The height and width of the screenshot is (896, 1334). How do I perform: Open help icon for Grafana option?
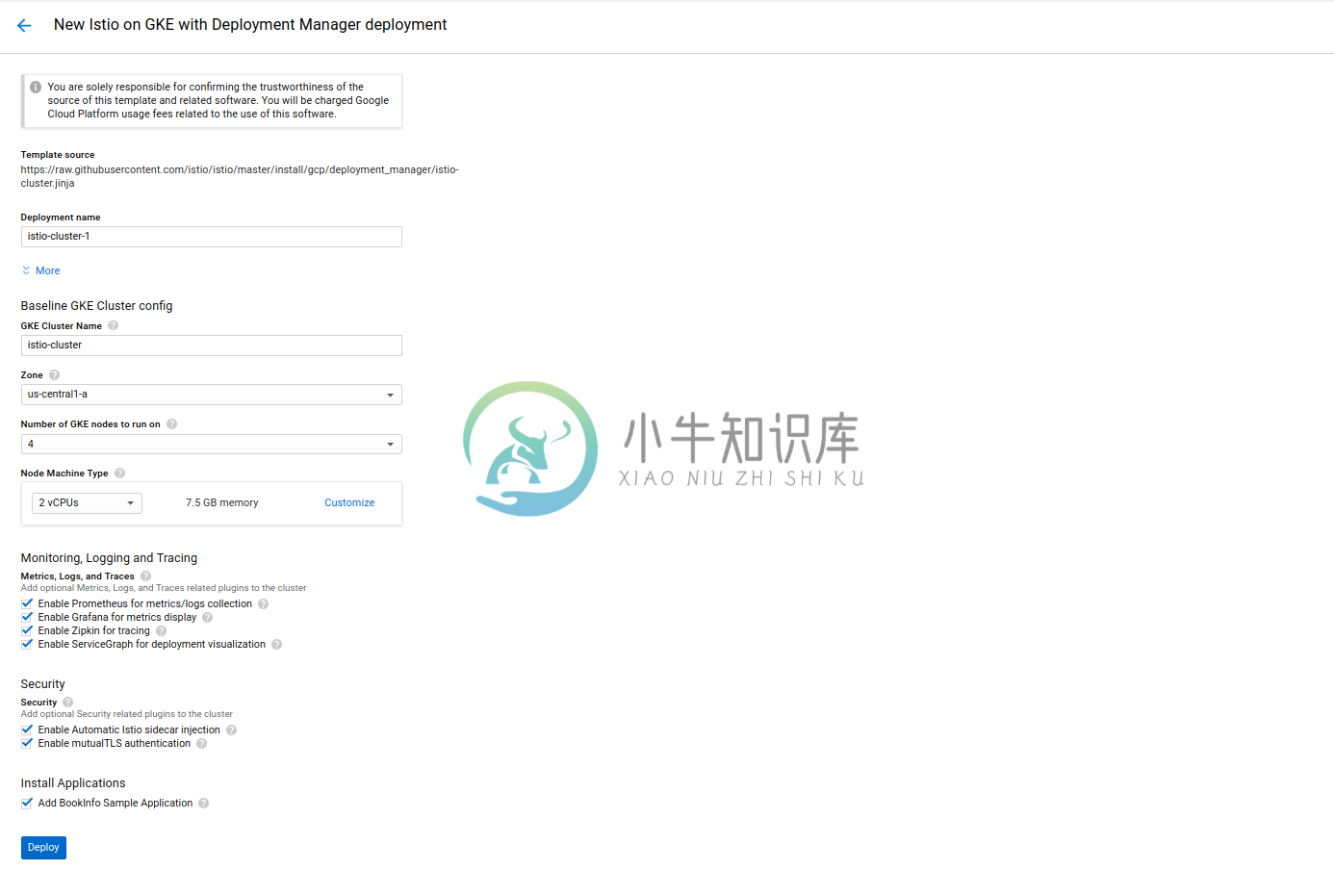207,618
